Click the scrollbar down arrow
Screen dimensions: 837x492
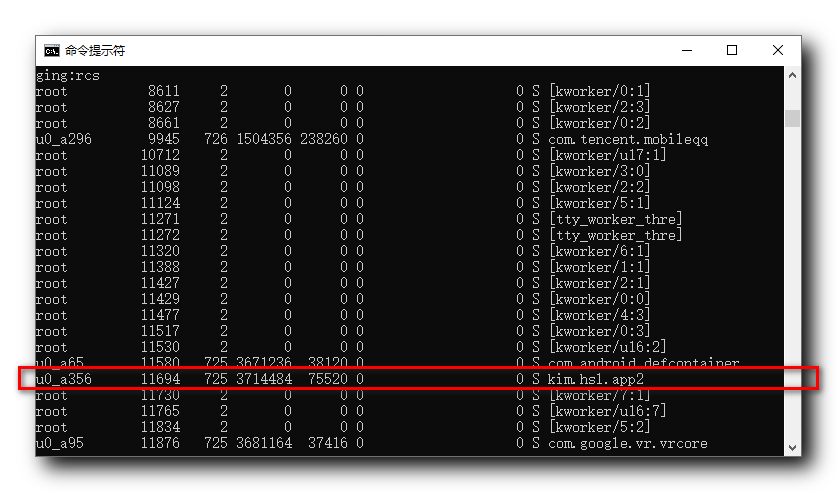[792, 448]
